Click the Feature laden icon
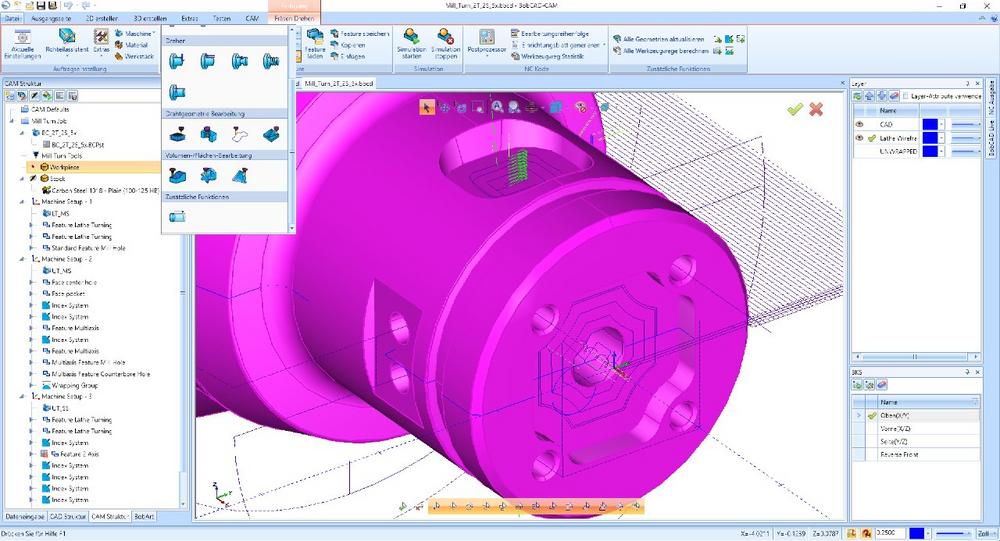1000x541 pixels. (x=315, y=36)
